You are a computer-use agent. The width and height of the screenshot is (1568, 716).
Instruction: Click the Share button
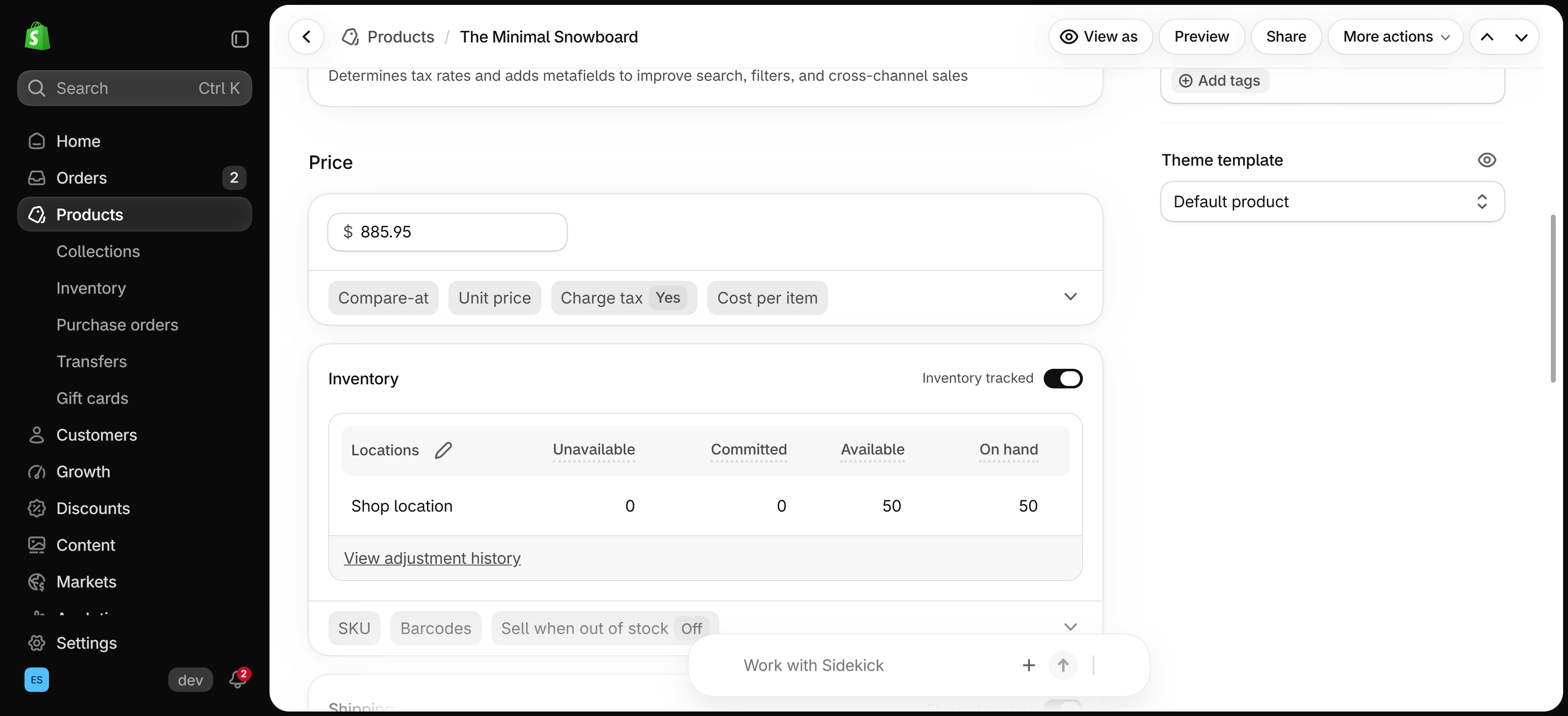click(1286, 37)
